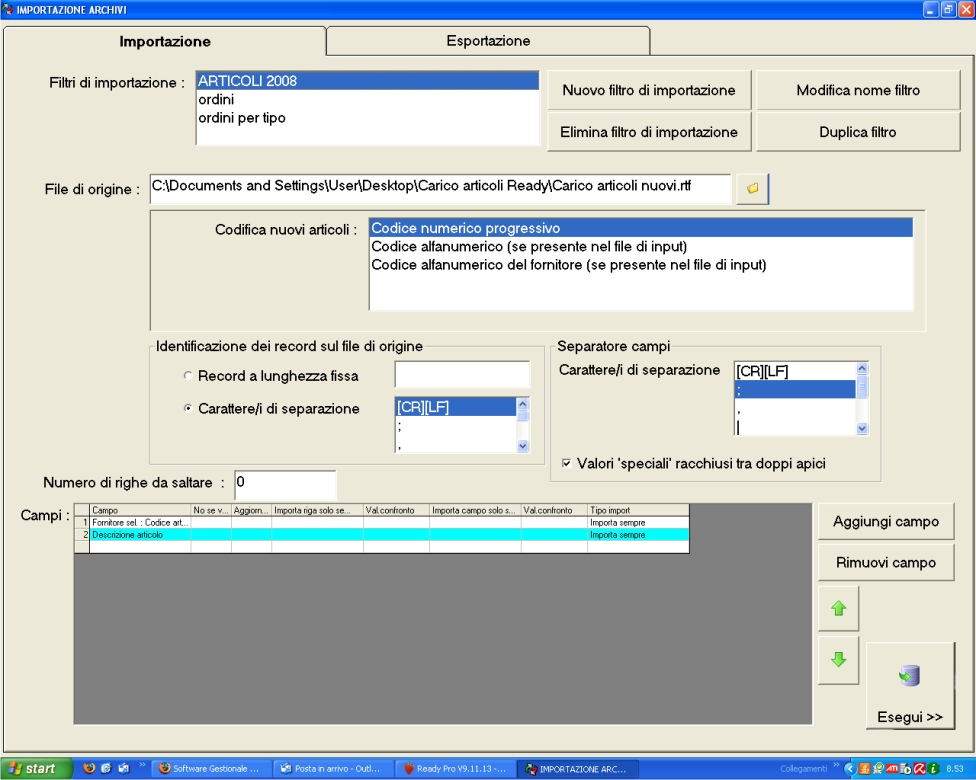Focus the fixed record length input box
976x780 pixels.
pos(462,375)
